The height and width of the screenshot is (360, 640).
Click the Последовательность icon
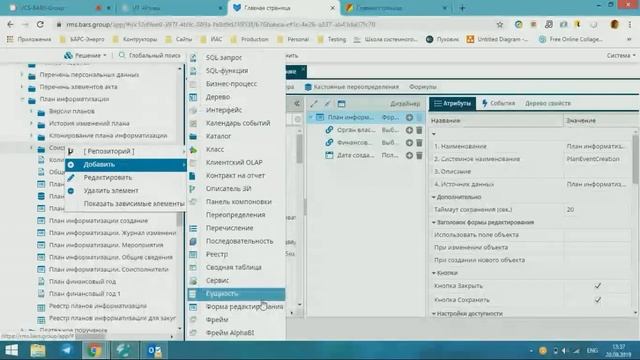coord(193,241)
